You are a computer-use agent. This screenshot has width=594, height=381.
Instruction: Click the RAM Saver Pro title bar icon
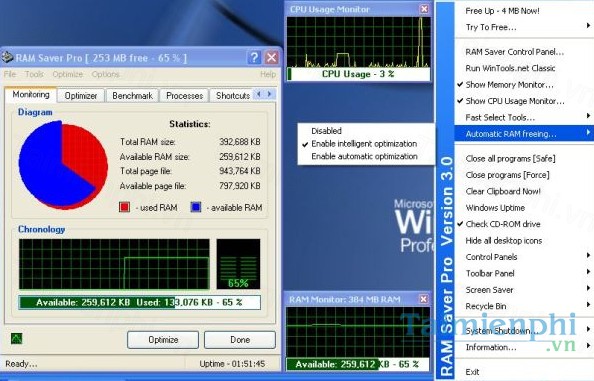coord(8,57)
